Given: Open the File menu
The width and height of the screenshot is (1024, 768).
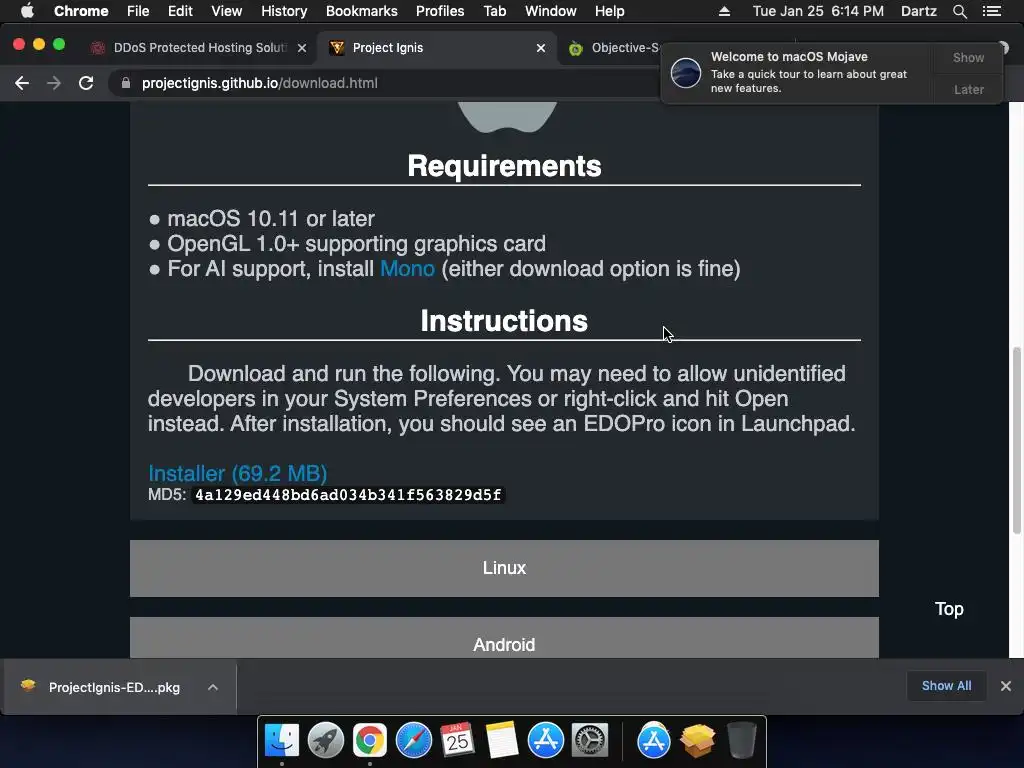Looking at the screenshot, I should coord(138,11).
